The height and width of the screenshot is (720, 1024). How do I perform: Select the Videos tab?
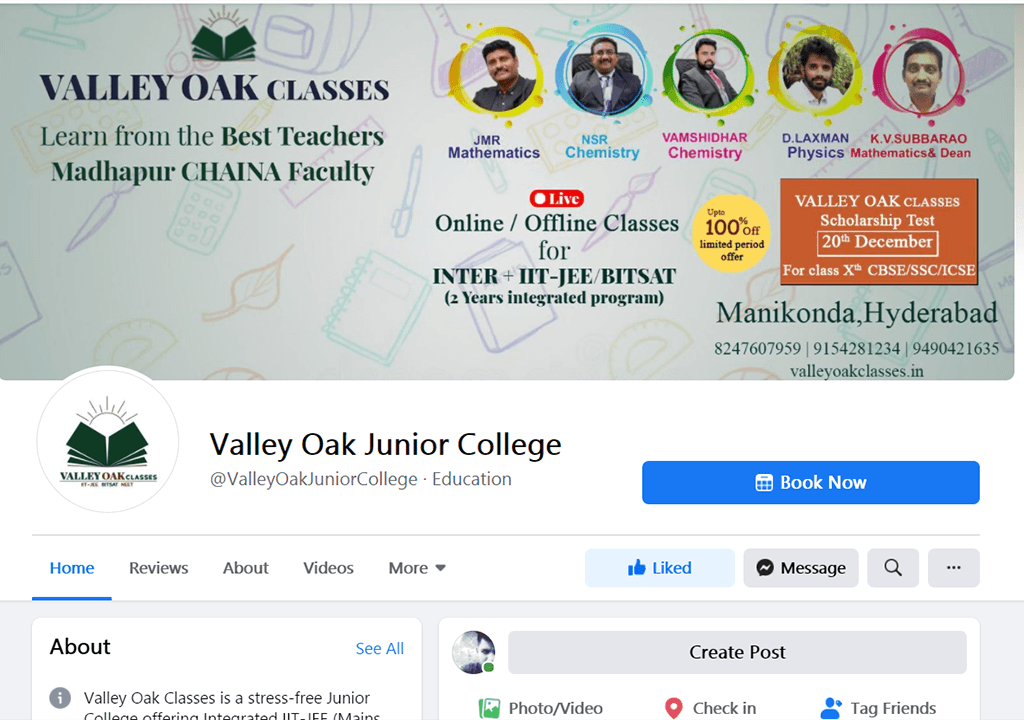pos(328,568)
